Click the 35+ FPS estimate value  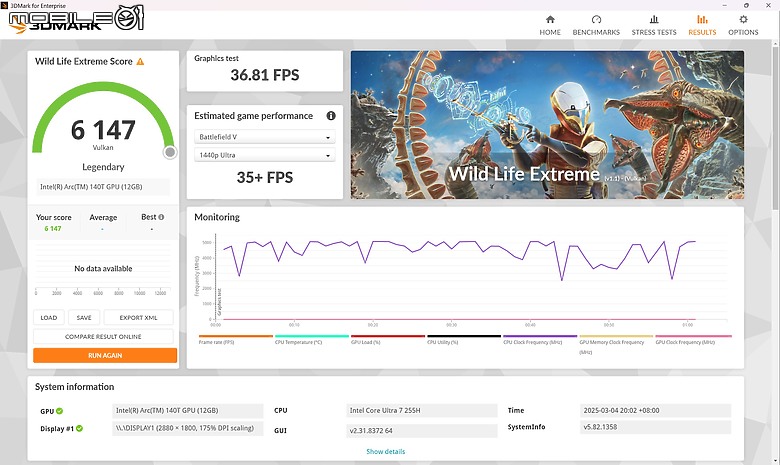(265, 178)
